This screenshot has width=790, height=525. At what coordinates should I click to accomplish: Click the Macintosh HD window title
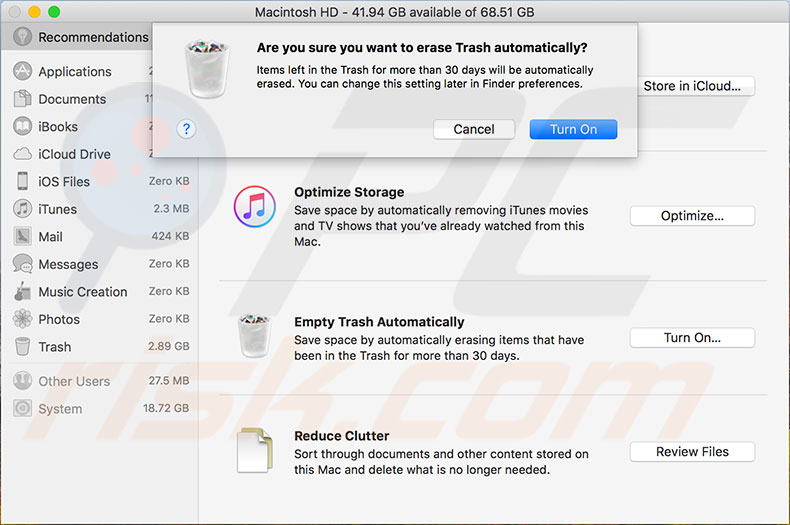(x=394, y=12)
